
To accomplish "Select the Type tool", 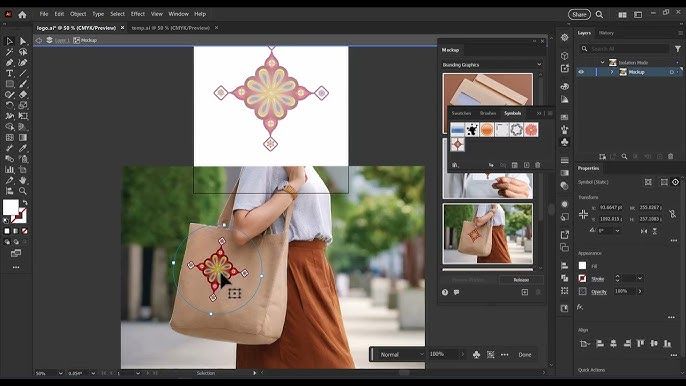I will [9, 74].
